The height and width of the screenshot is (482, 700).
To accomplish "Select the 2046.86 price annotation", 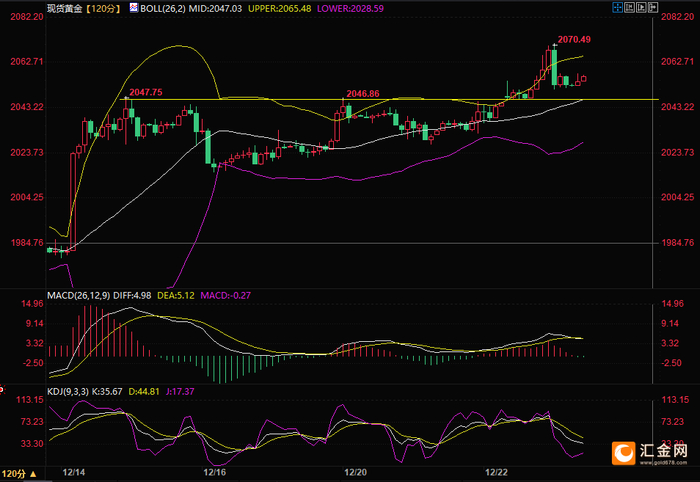I will (363, 94).
